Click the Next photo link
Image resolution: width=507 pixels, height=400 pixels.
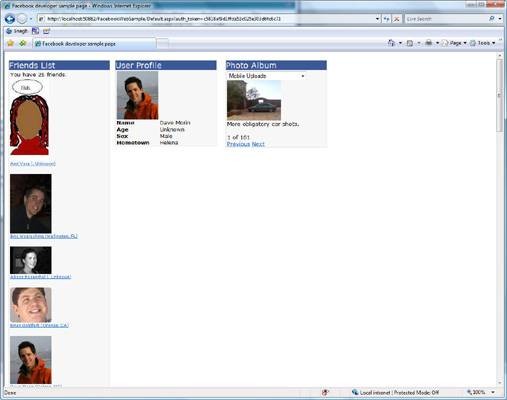coord(258,144)
